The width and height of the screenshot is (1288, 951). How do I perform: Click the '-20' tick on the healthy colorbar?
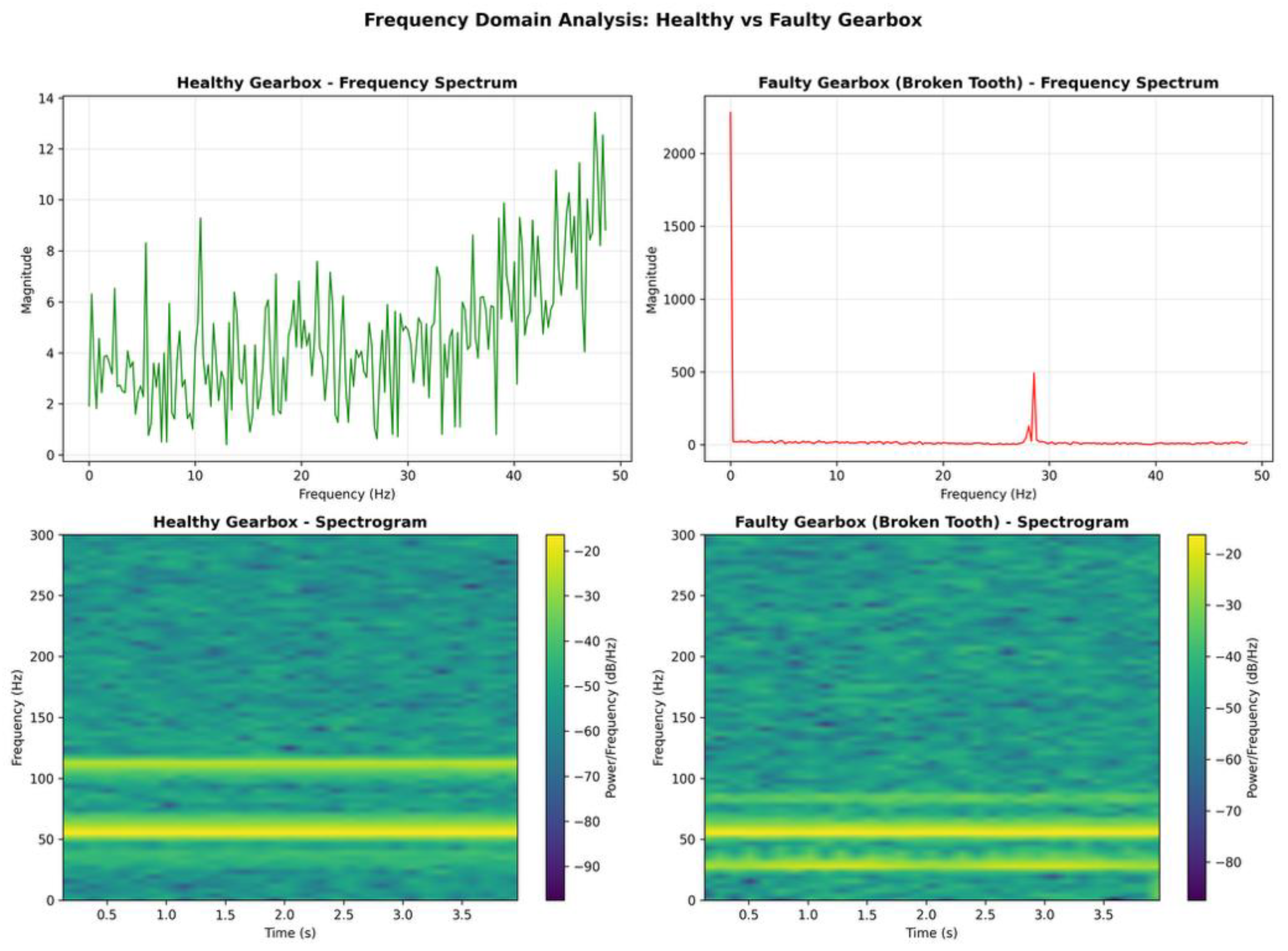click(586, 552)
